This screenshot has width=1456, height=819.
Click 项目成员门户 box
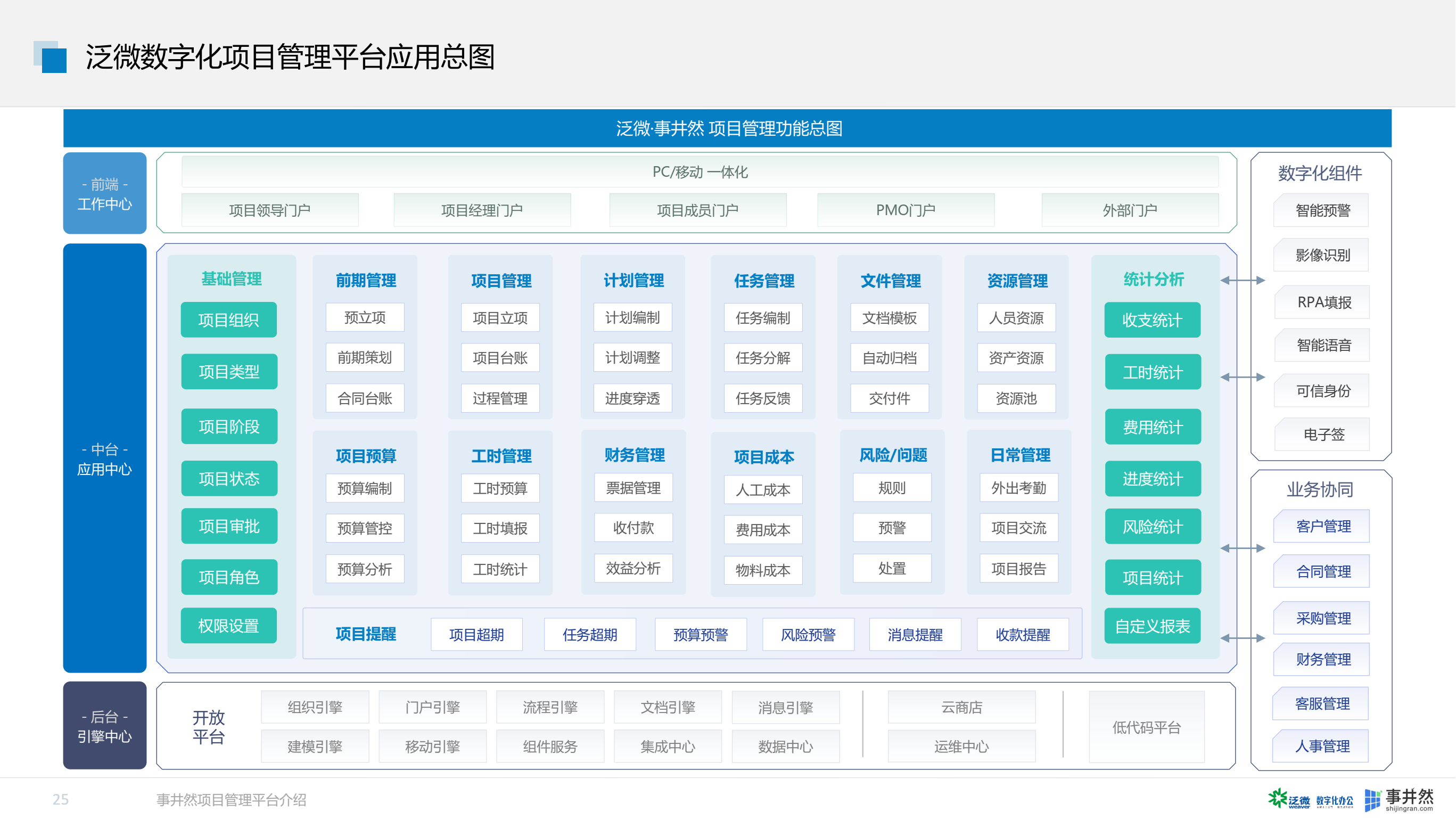(697, 210)
